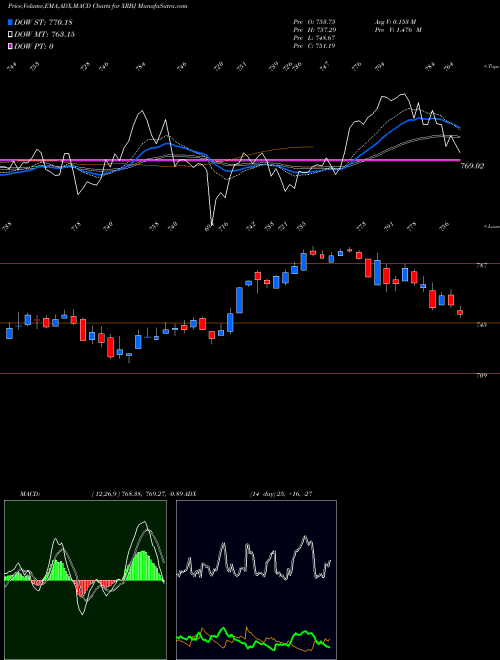
Task: Click the 'Pre L: 748.67' value
Action: click(314, 38)
